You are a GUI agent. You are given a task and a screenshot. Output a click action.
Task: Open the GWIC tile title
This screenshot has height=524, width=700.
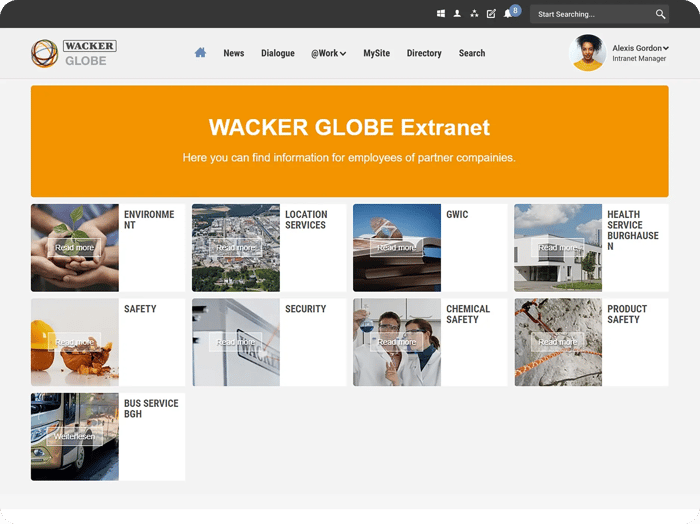457,214
